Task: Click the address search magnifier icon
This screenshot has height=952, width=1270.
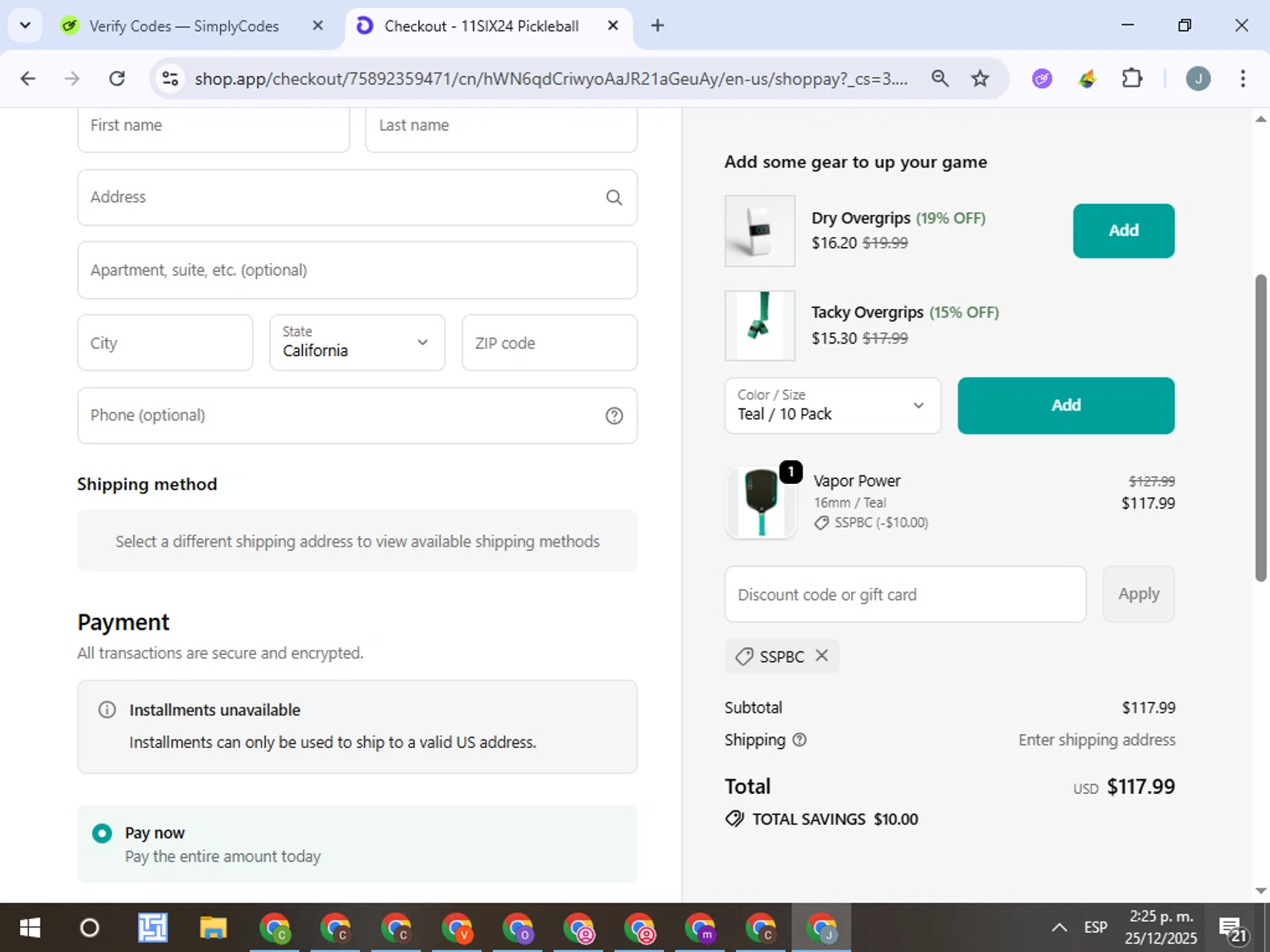Action: tap(614, 197)
